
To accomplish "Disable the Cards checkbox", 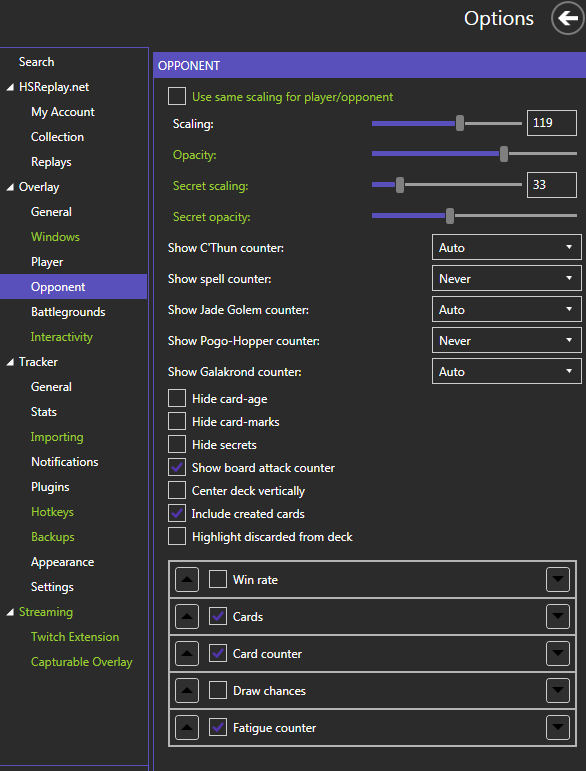I will coord(218,617).
